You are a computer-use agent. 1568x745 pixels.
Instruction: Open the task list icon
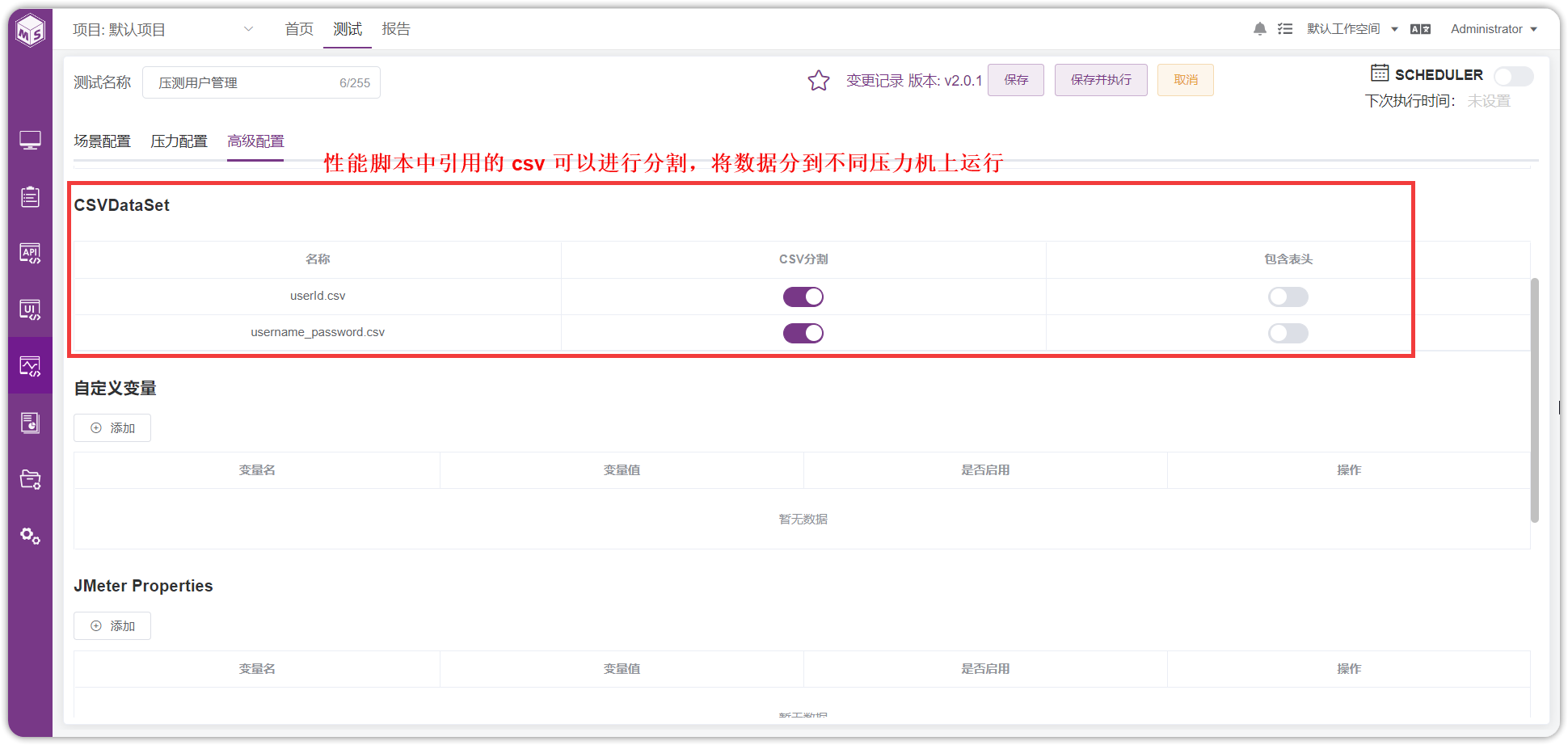[1285, 29]
